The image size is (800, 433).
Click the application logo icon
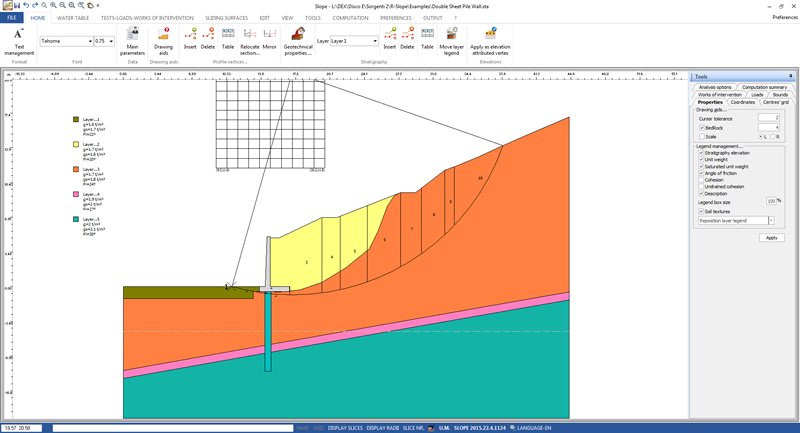(7, 6)
